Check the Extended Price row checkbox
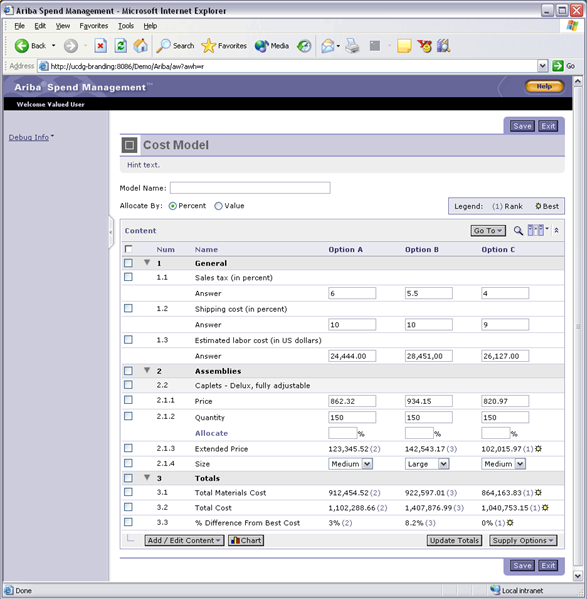The width and height of the screenshot is (587, 599). 128,448
